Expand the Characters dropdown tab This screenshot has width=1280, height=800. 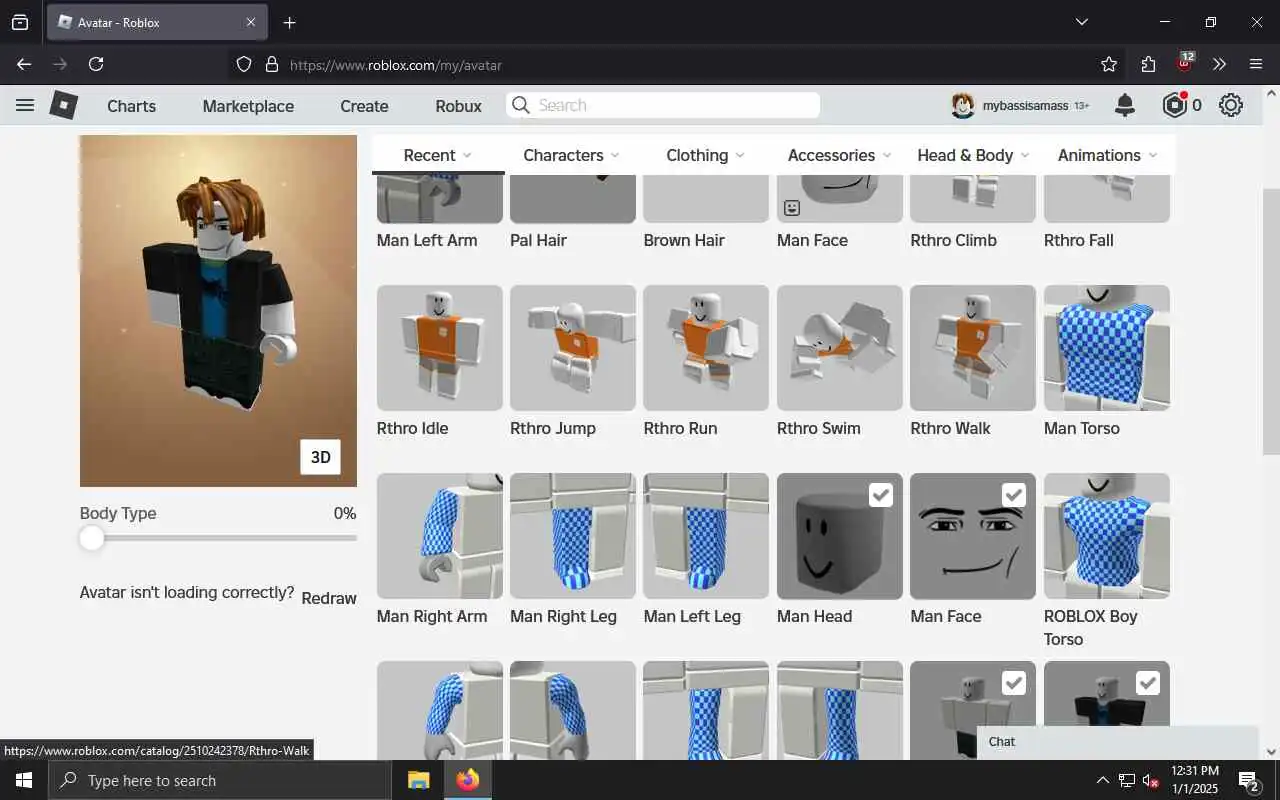pos(571,155)
